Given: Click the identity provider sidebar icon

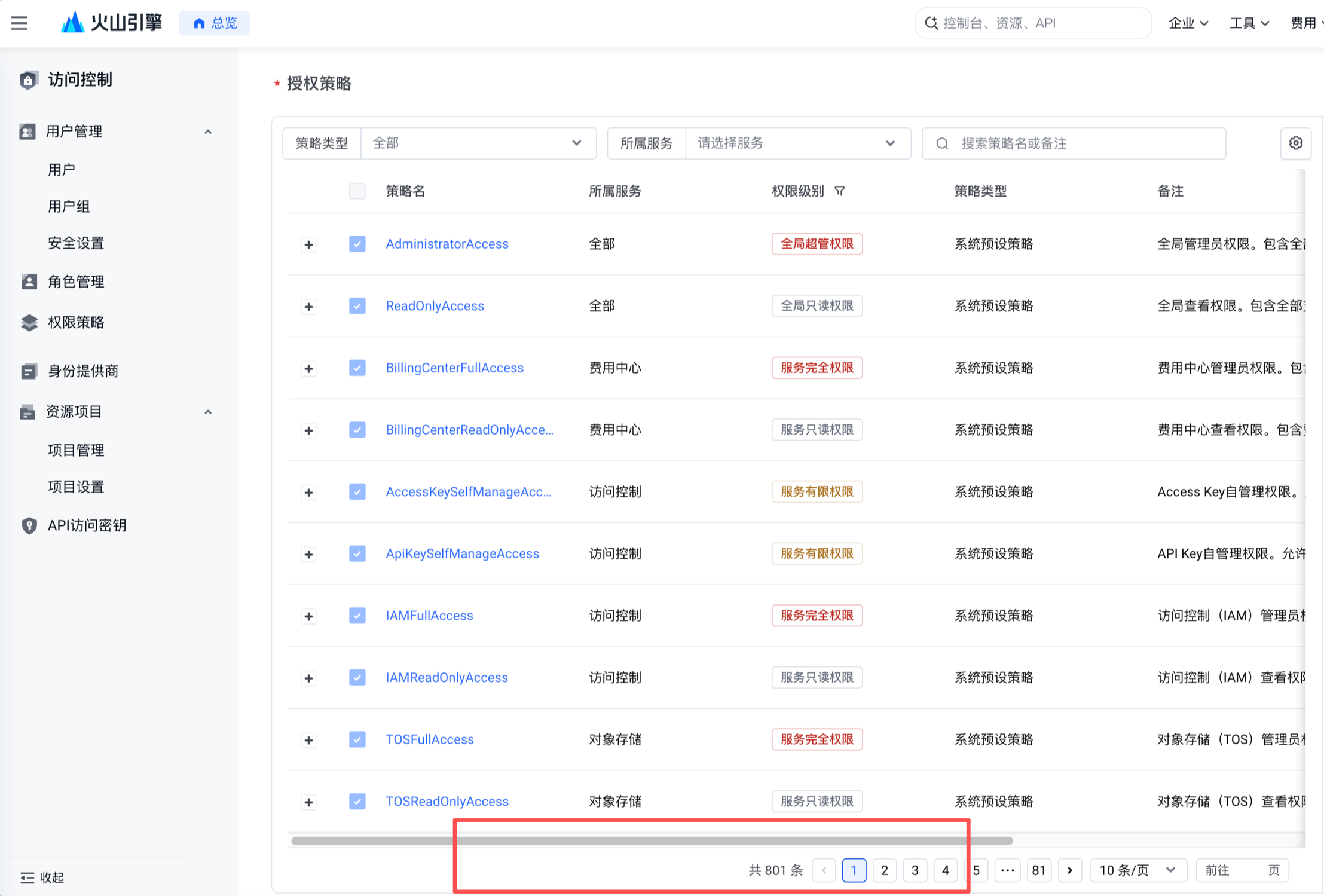Looking at the screenshot, I should [x=29, y=371].
